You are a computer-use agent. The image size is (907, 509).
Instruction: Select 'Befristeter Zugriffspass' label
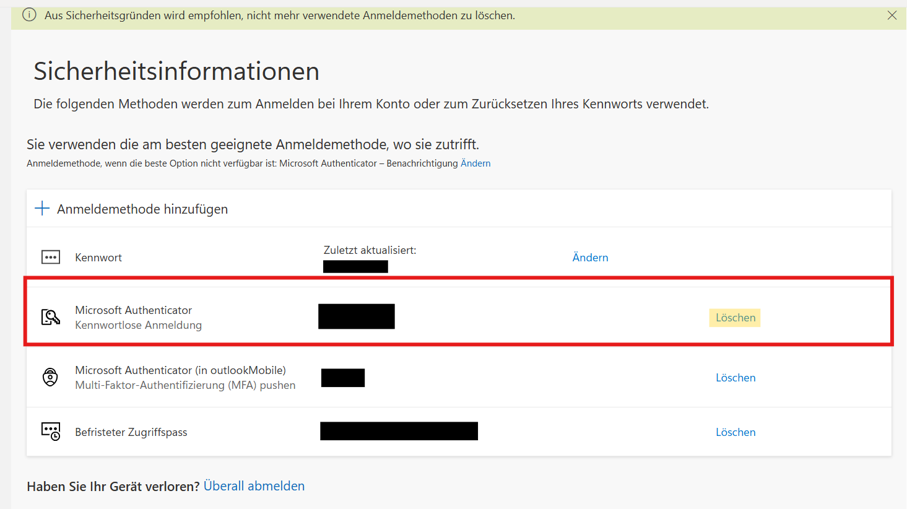point(131,432)
